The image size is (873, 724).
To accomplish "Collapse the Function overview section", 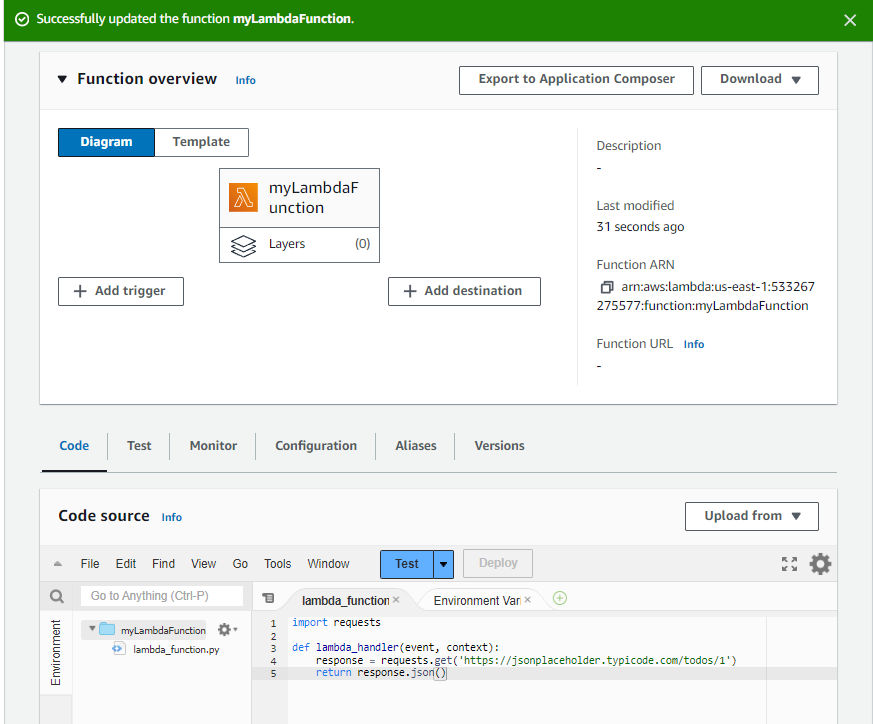I will (62, 79).
